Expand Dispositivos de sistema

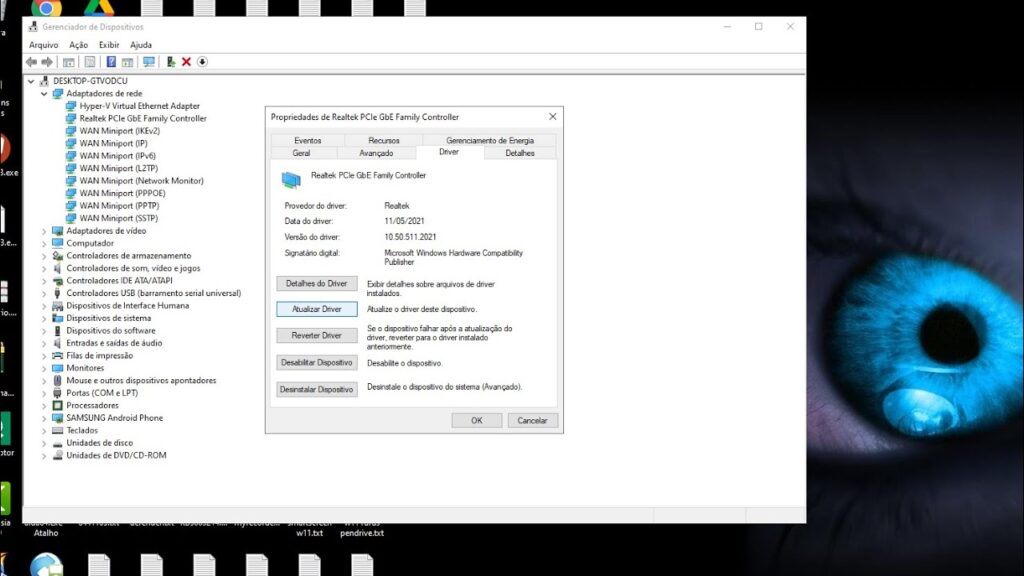coord(44,318)
